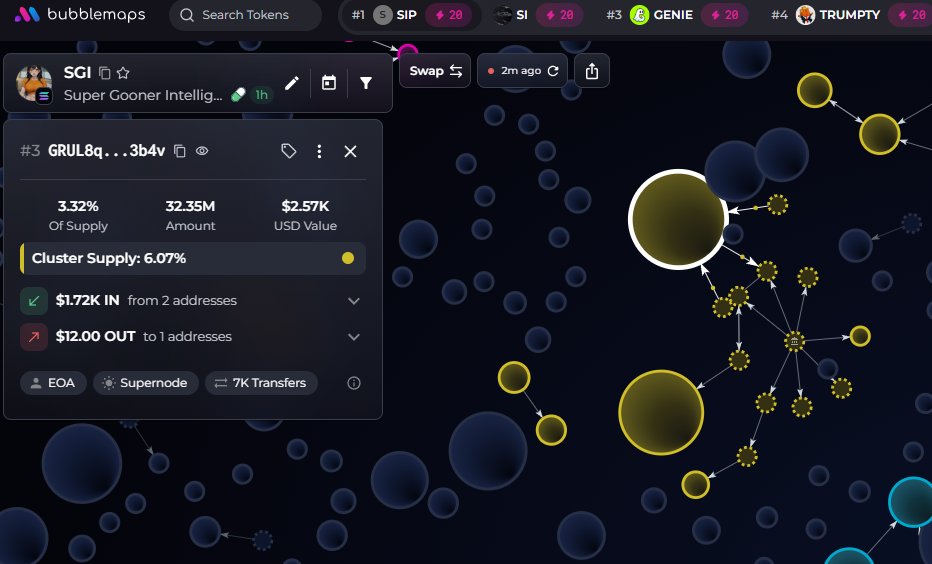
Task: Open the three-dot more options menu
Action: [x=319, y=152]
